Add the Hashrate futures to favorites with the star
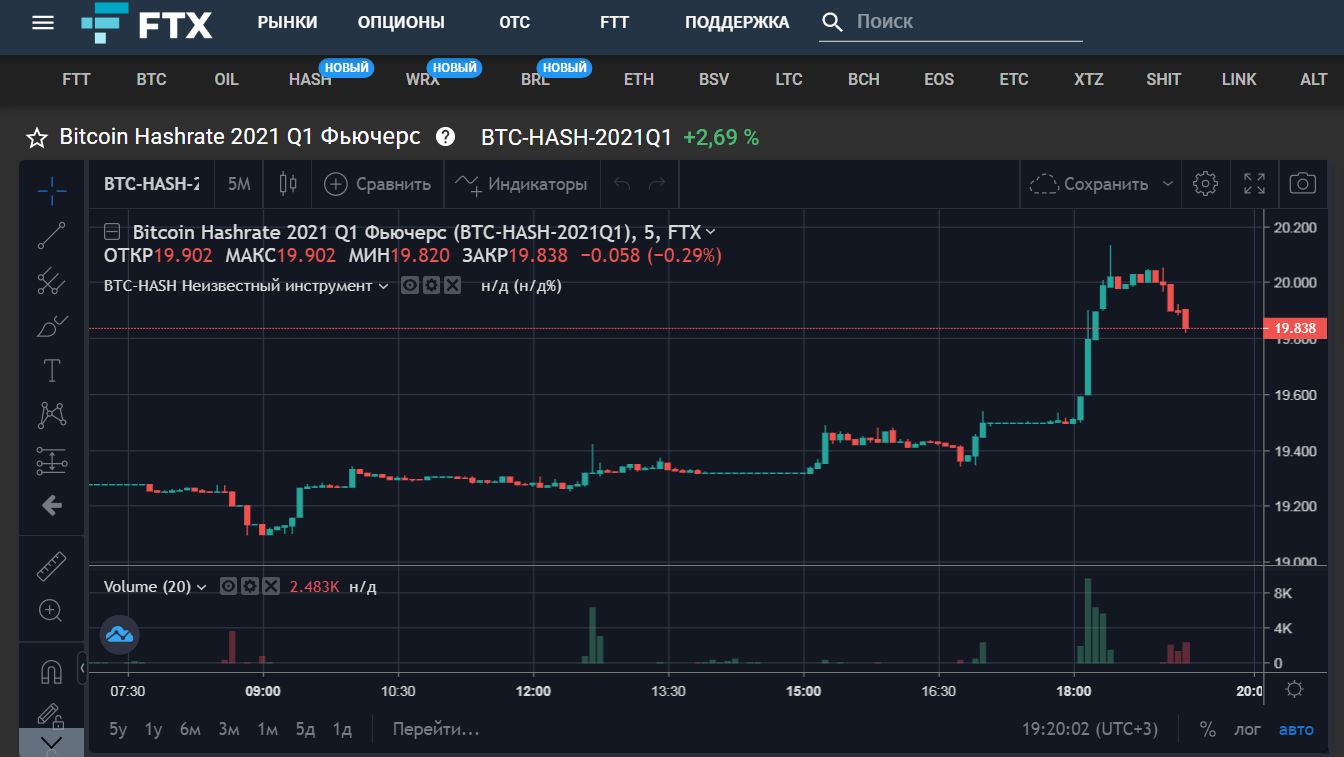 coord(37,138)
